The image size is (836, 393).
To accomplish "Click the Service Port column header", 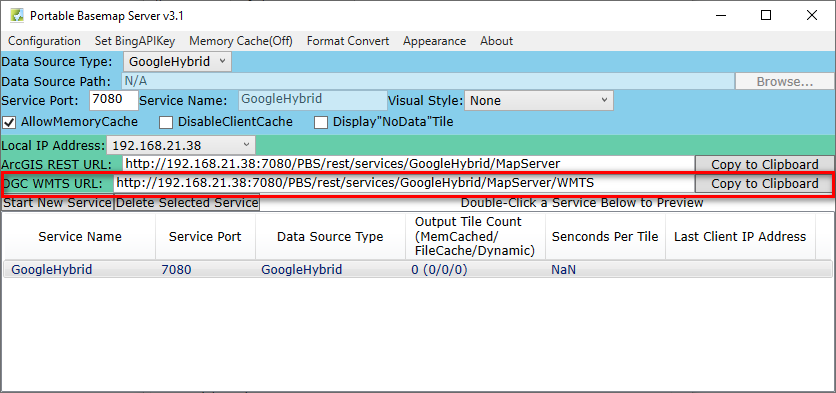I will click(x=205, y=237).
